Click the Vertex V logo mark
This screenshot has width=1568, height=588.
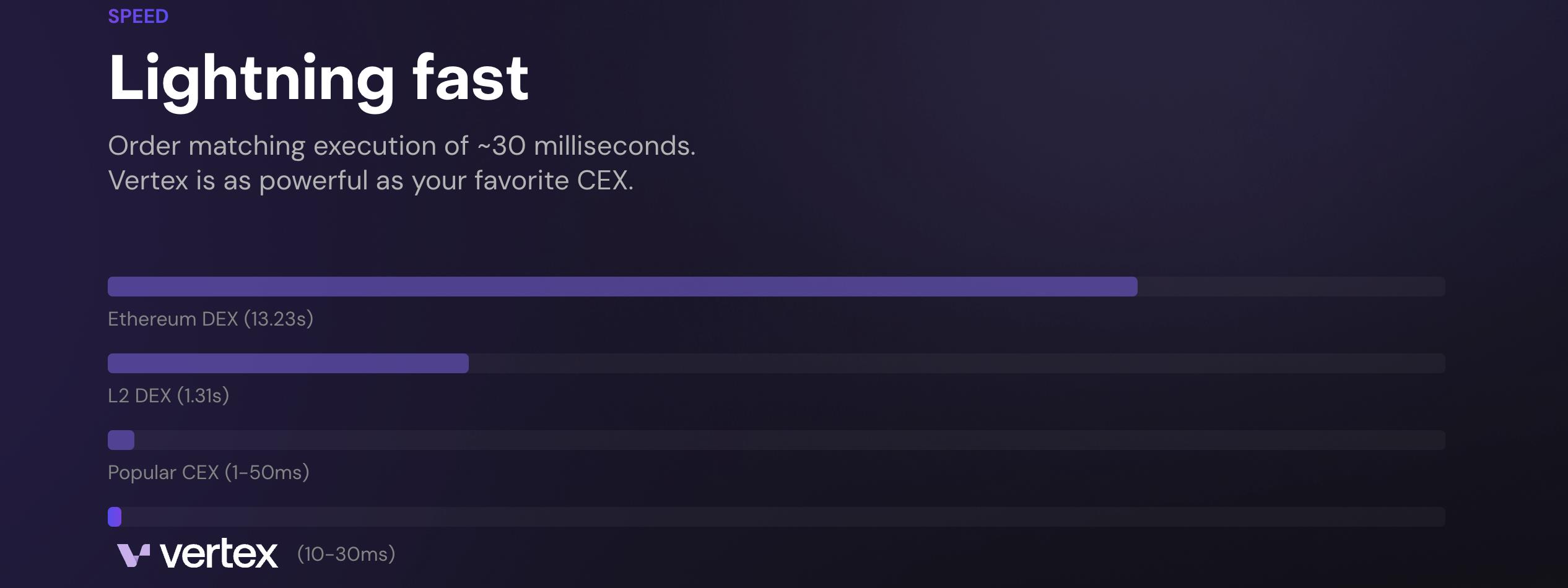[134, 555]
